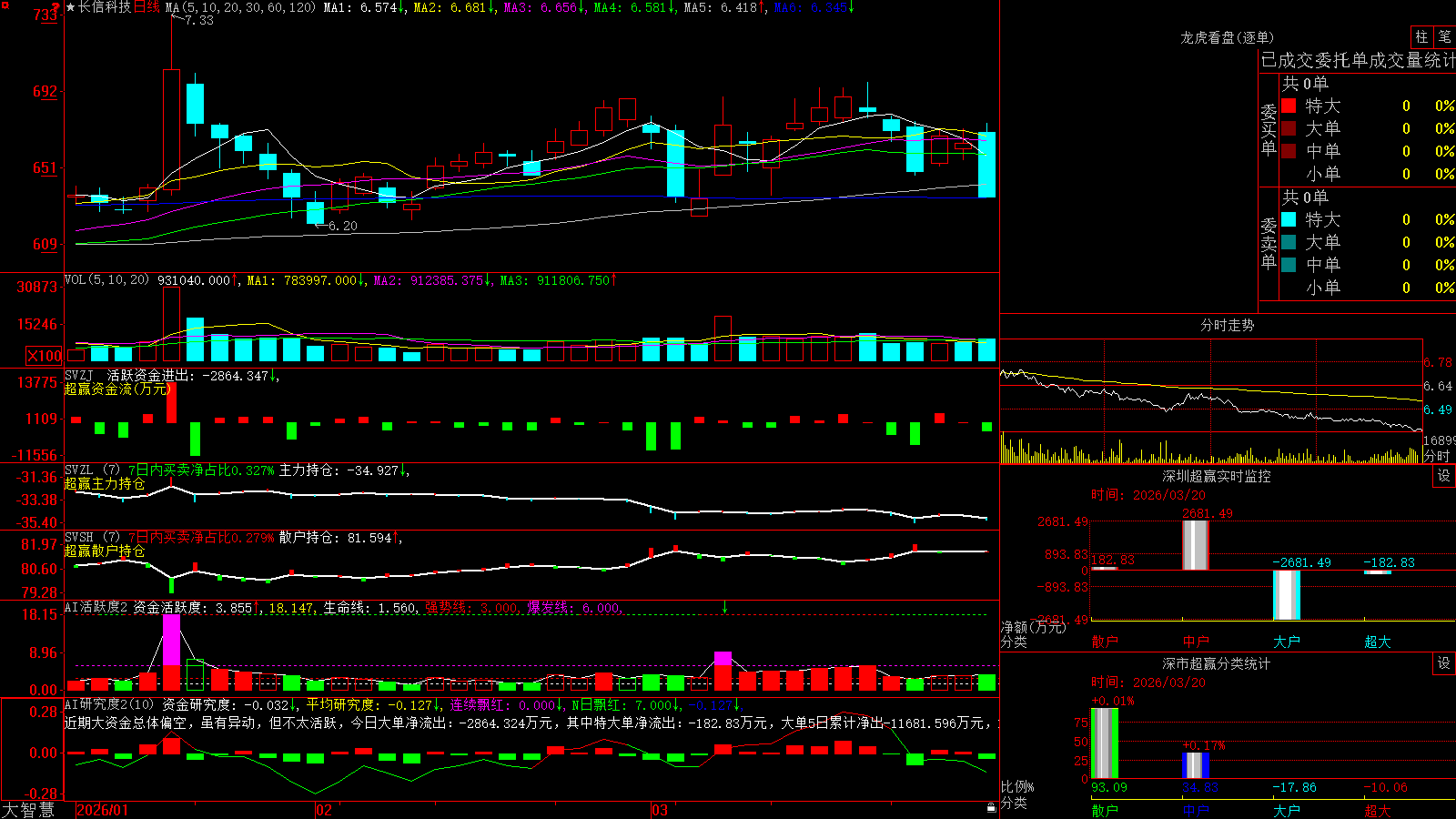Click the 大智慧 logo label

pos(28,810)
